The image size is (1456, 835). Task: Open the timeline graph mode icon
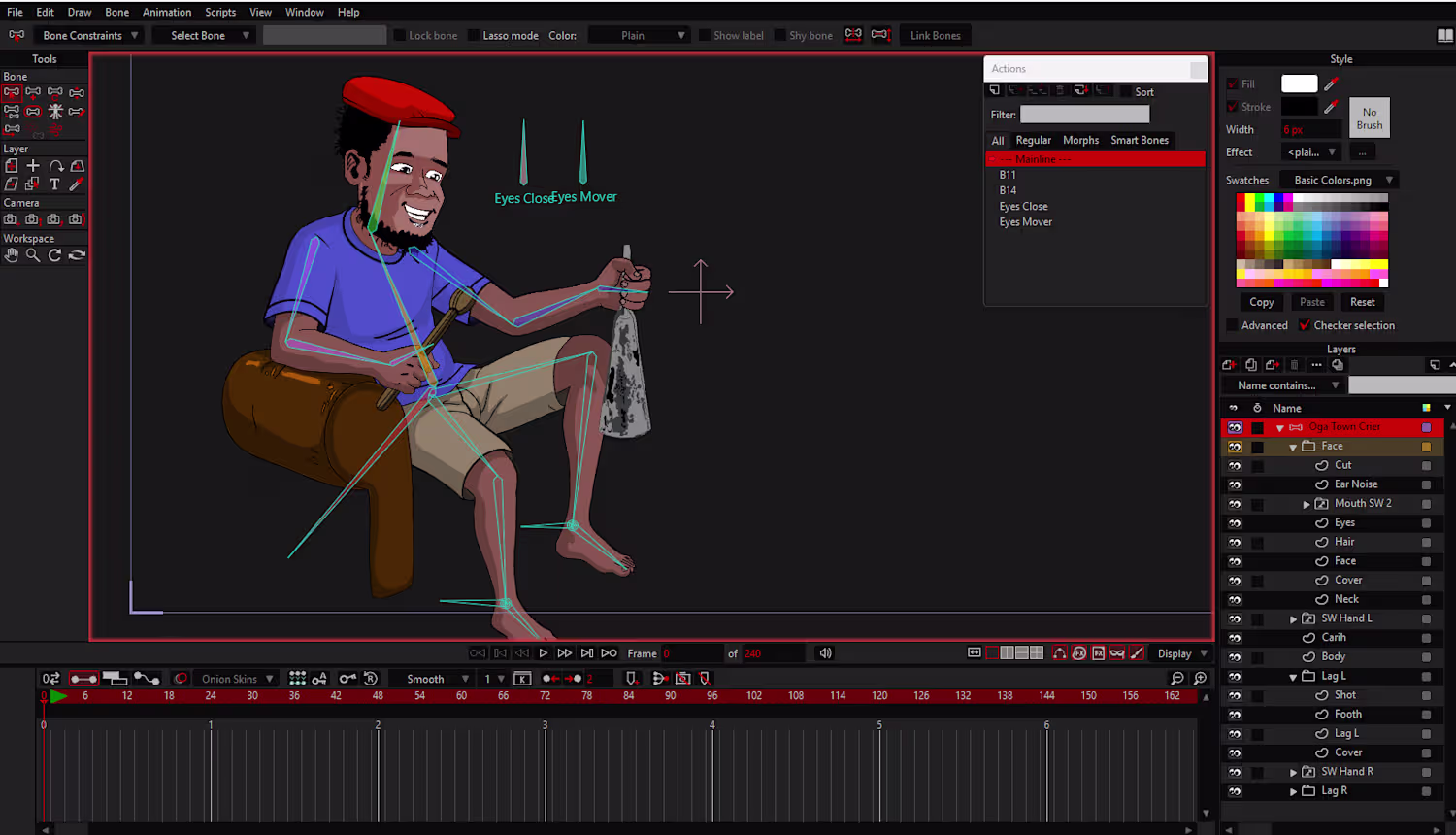point(147,679)
